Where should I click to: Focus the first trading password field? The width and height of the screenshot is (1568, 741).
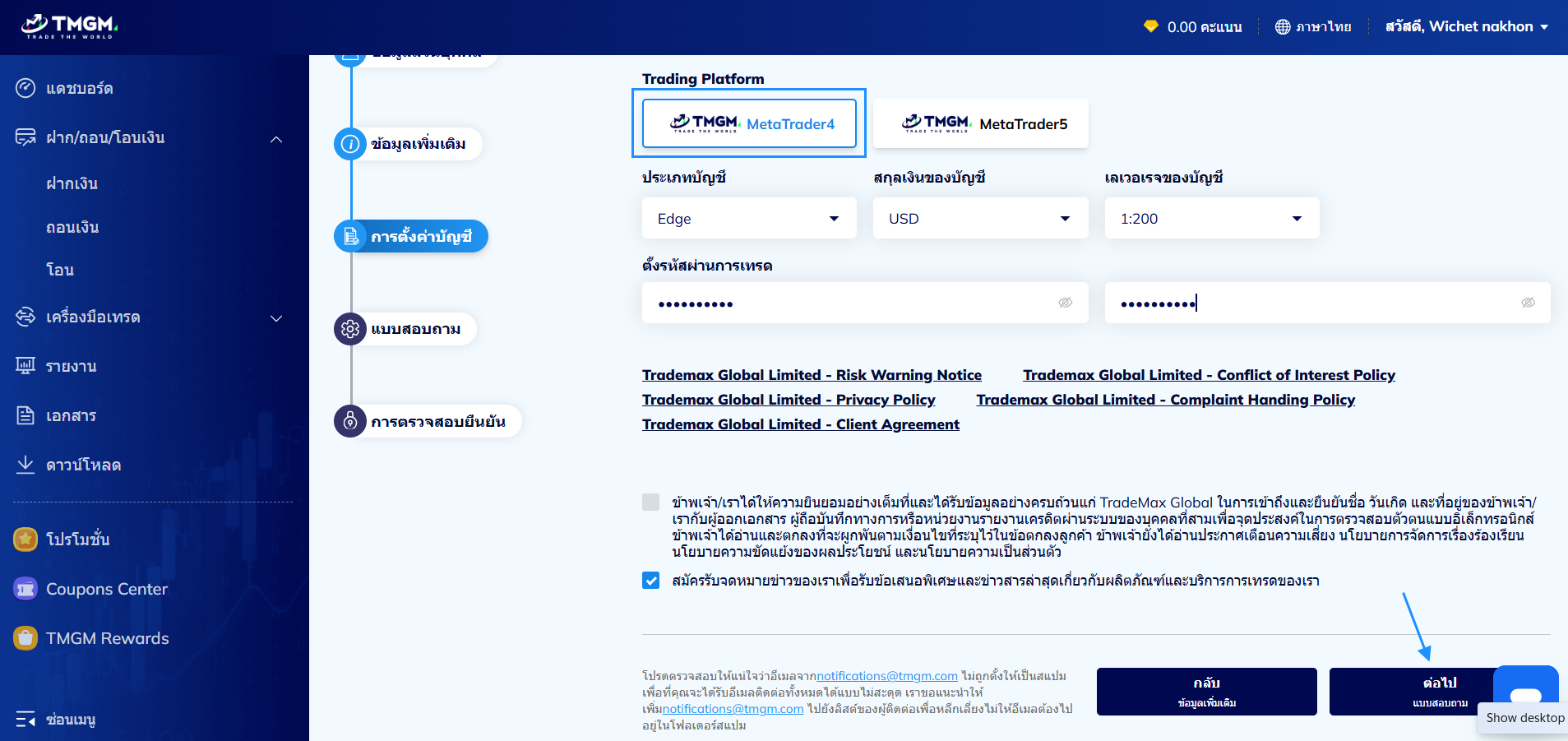(865, 303)
